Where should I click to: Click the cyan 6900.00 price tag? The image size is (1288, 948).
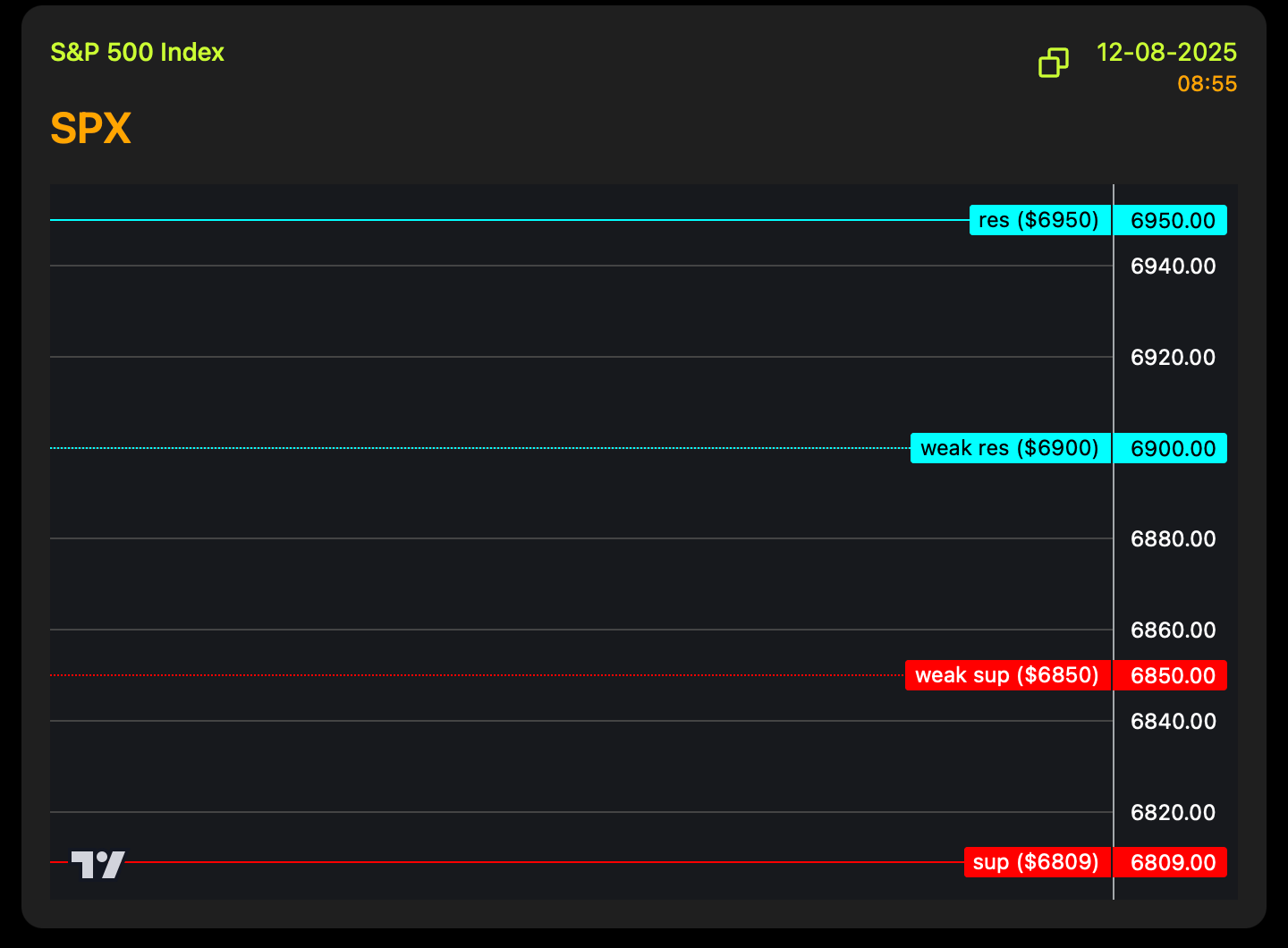[1172, 448]
